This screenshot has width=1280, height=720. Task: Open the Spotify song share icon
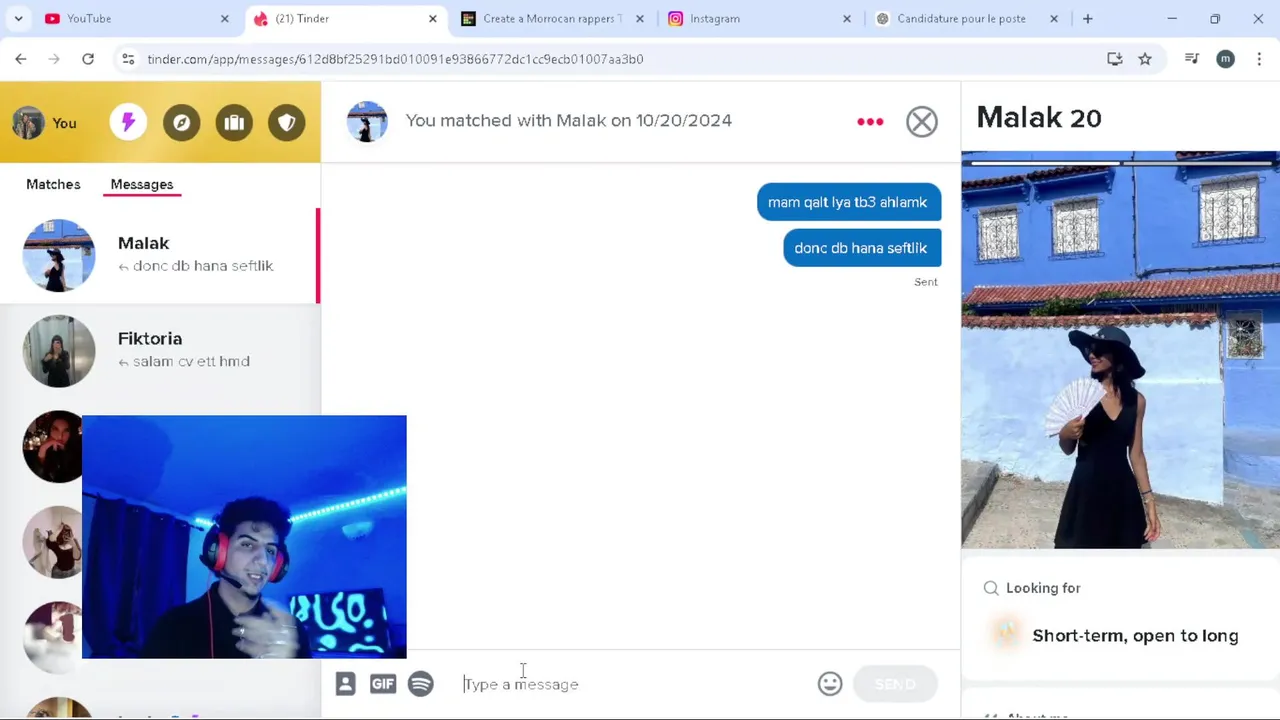coord(421,684)
